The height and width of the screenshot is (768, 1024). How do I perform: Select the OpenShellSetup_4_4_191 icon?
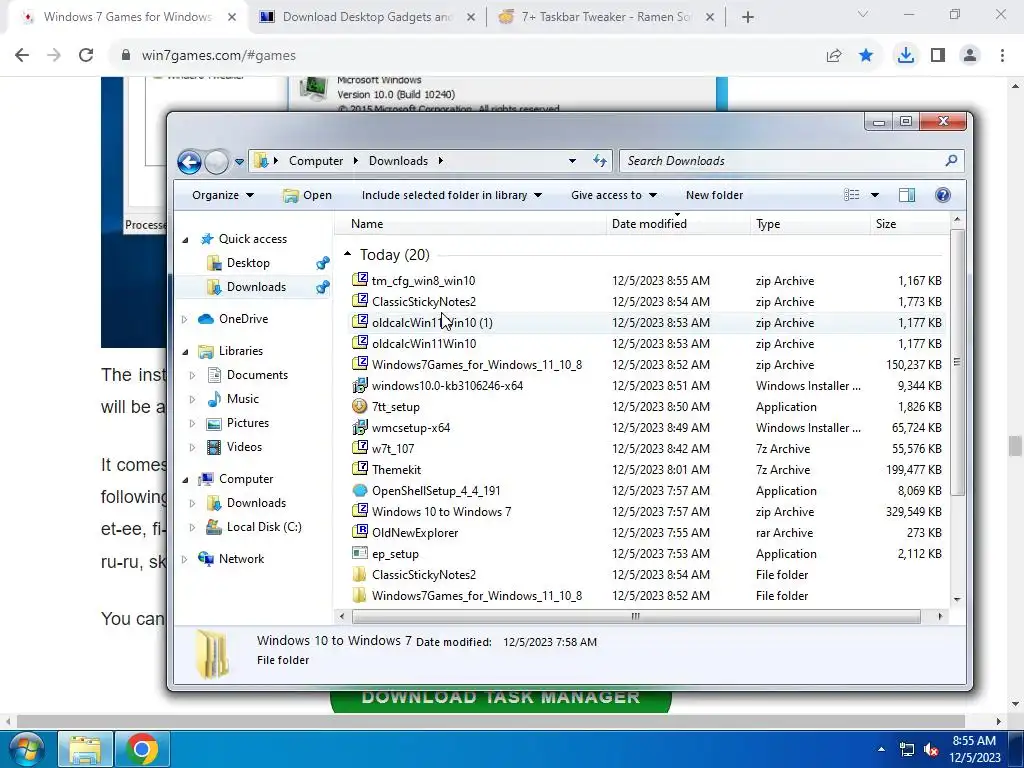click(x=360, y=490)
